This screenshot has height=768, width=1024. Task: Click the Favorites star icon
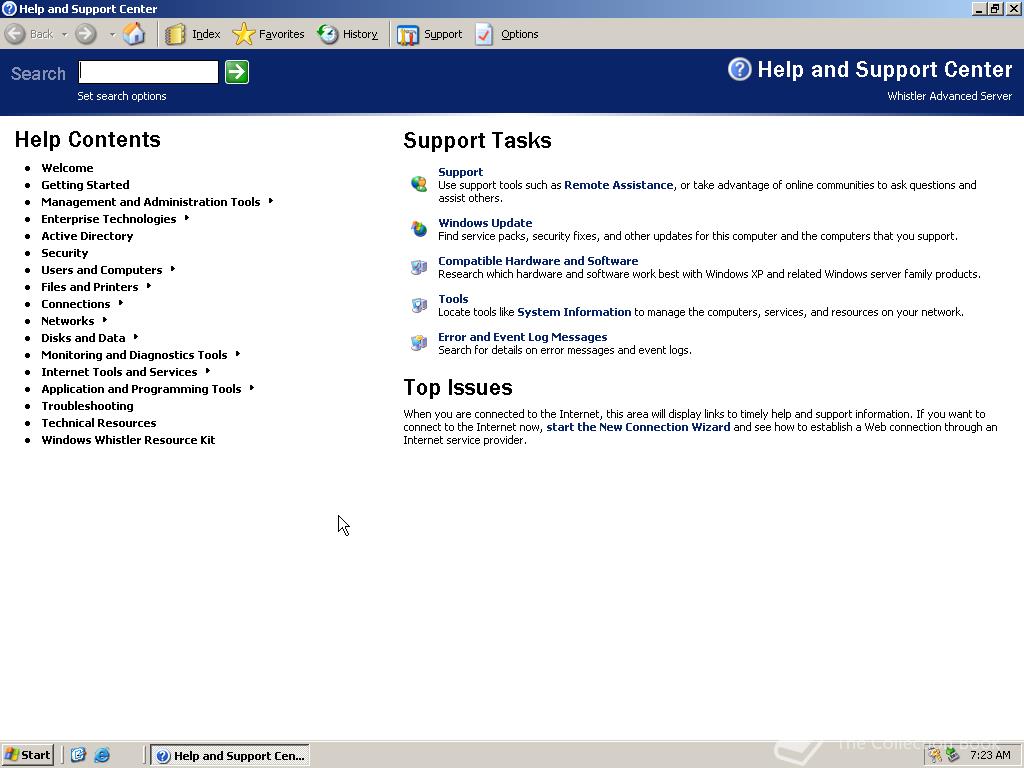244,34
